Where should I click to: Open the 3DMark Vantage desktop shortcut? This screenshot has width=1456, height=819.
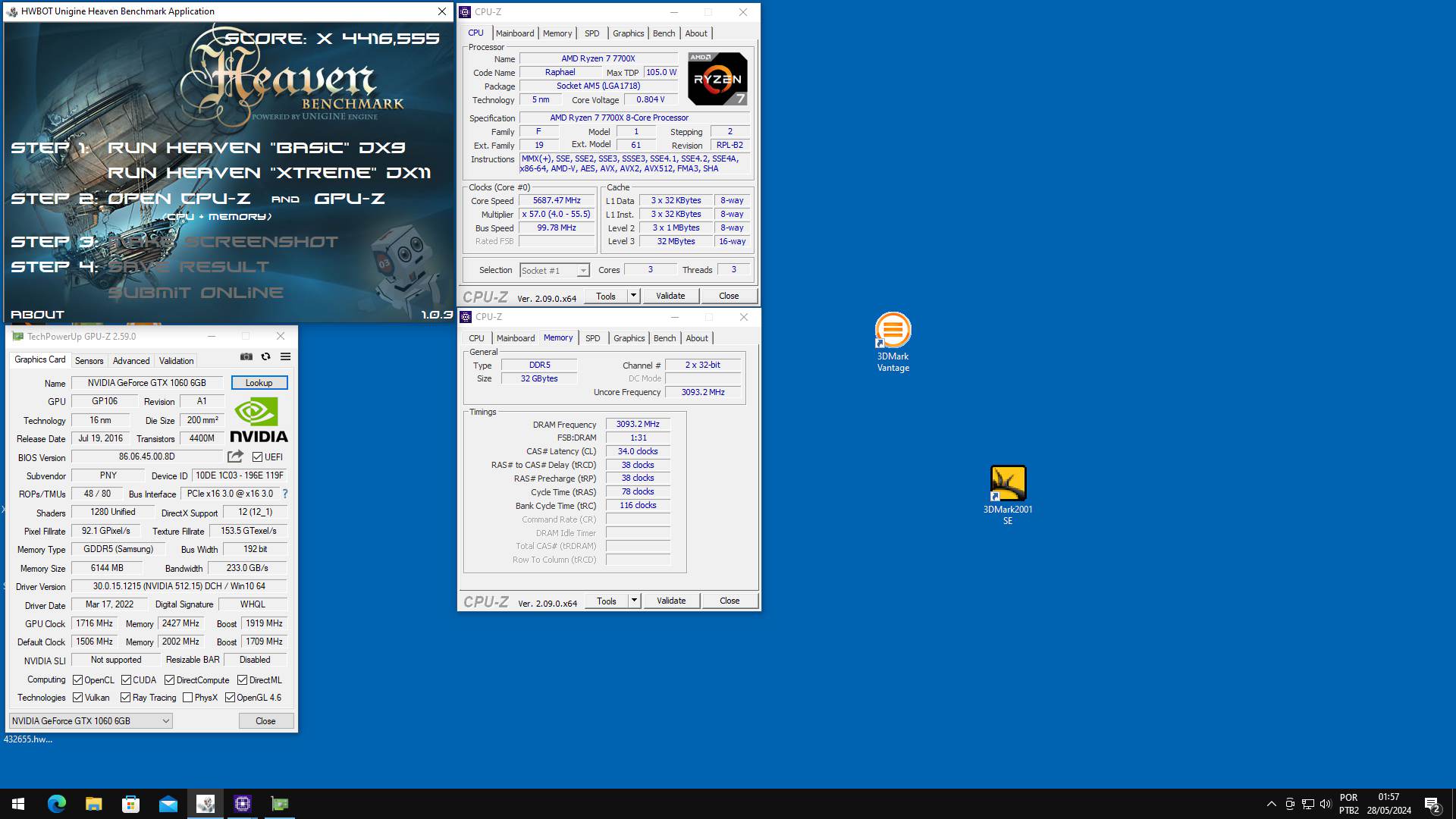pyautogui.click(x=893, y=342)
